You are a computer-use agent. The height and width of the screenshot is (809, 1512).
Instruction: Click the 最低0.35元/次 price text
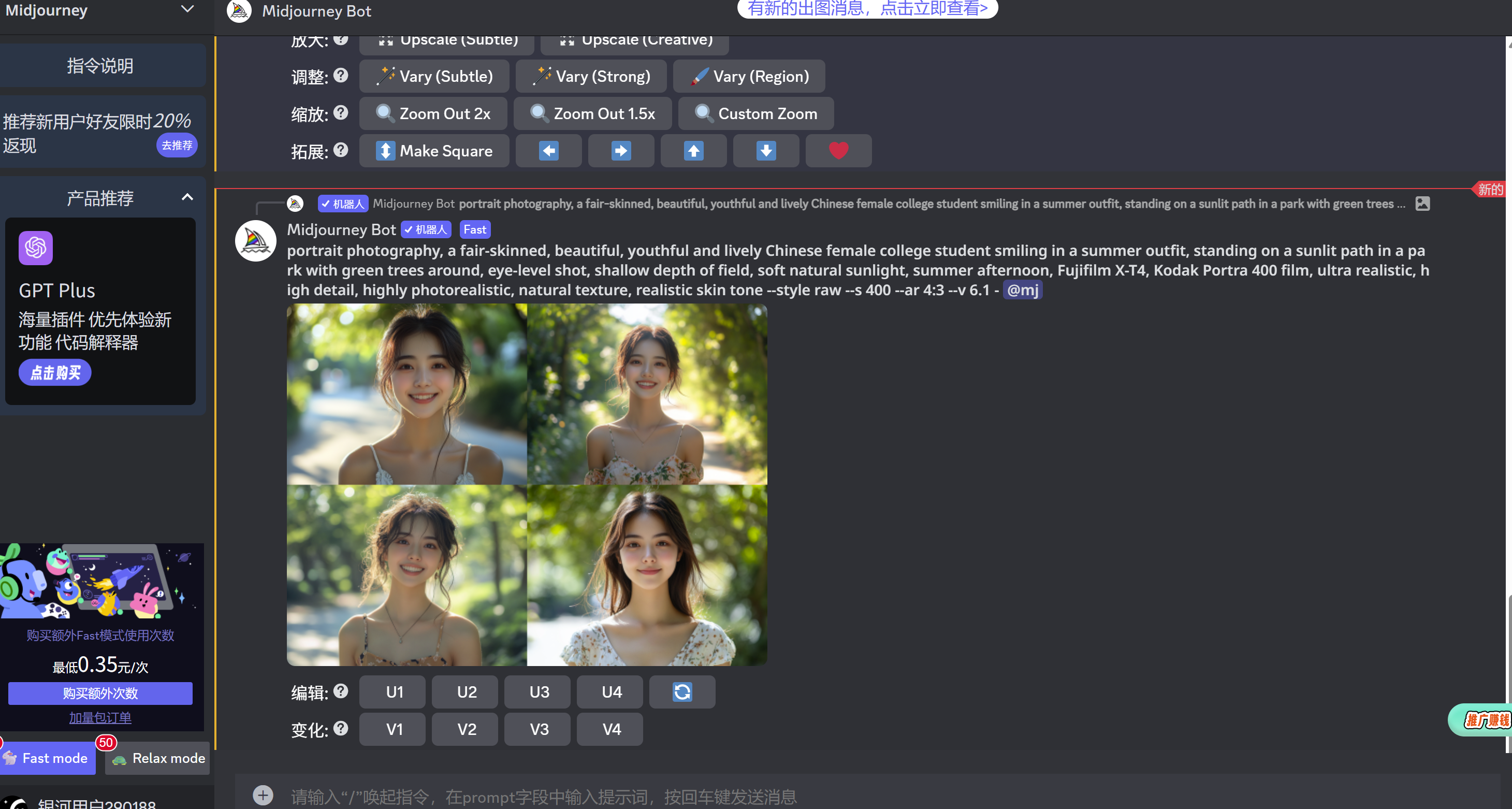click(x=100, y=665)
